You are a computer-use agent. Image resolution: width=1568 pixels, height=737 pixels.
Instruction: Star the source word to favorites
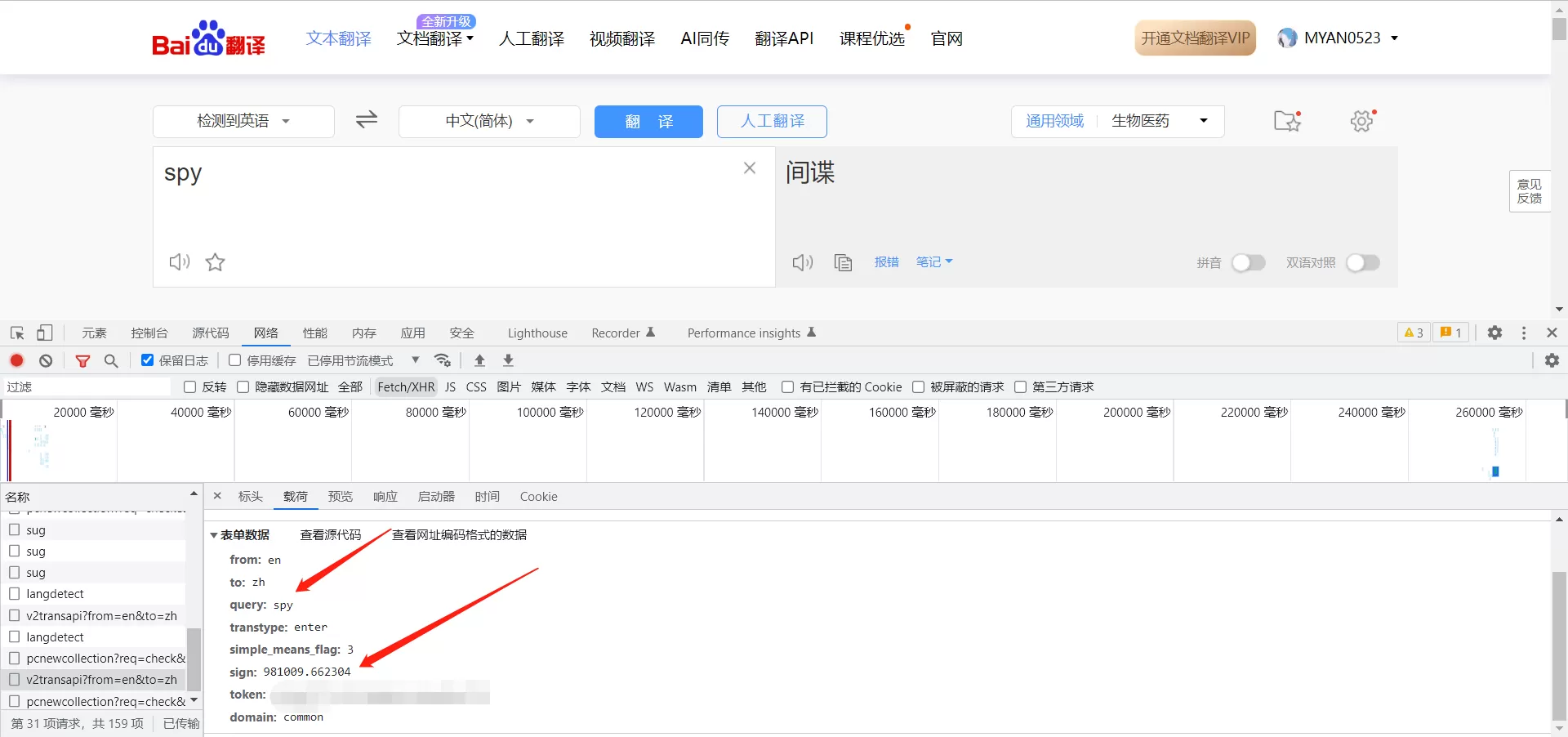click(x=215, y=261)
